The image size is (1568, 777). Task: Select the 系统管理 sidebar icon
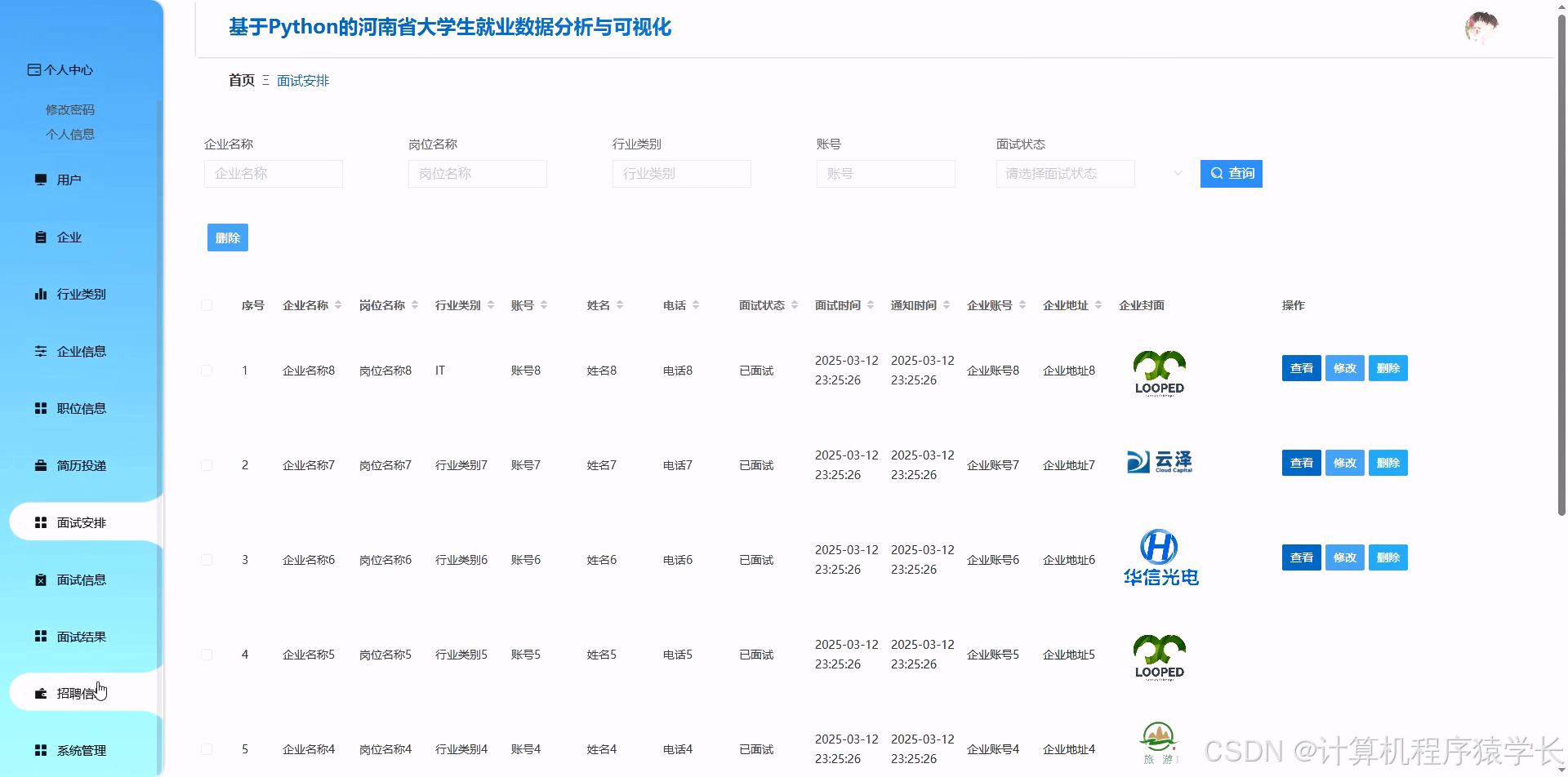click(x=41, y=749)
